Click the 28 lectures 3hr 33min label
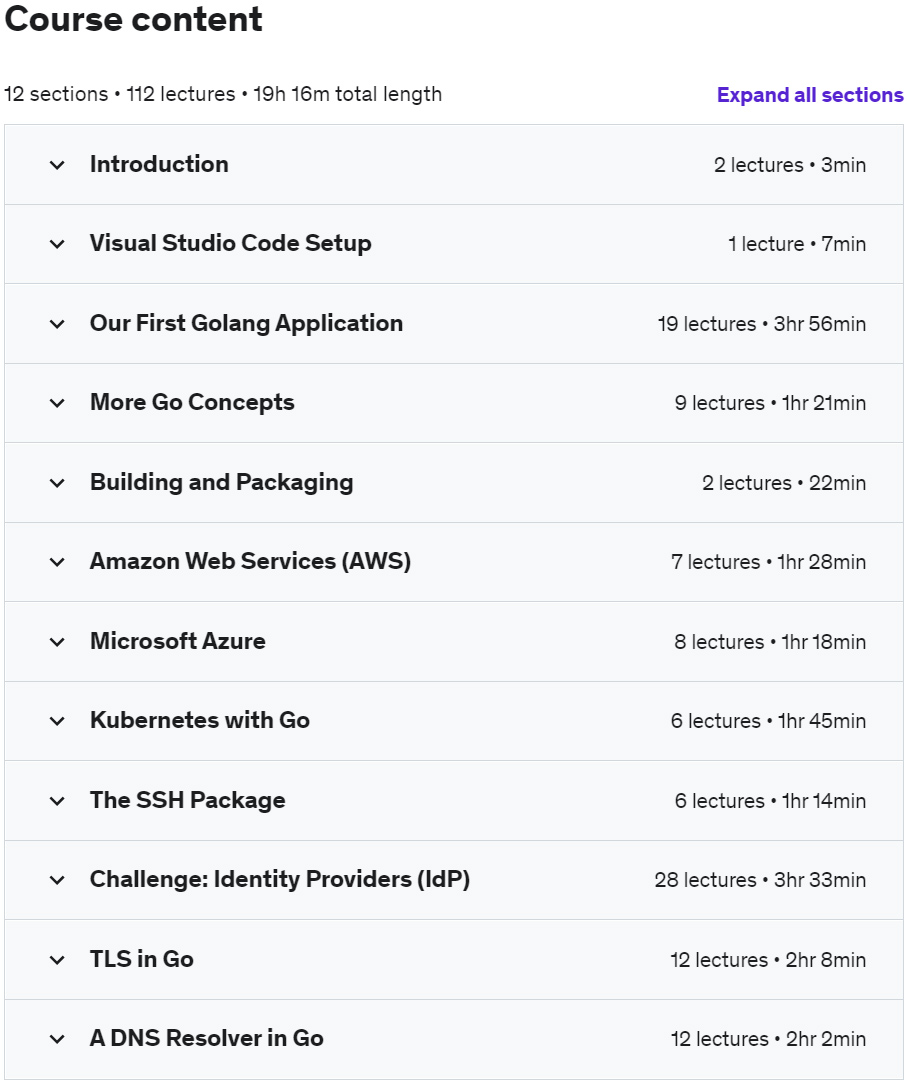Image resolution: width=907 pixels, height=1083 pixels. 760,880
